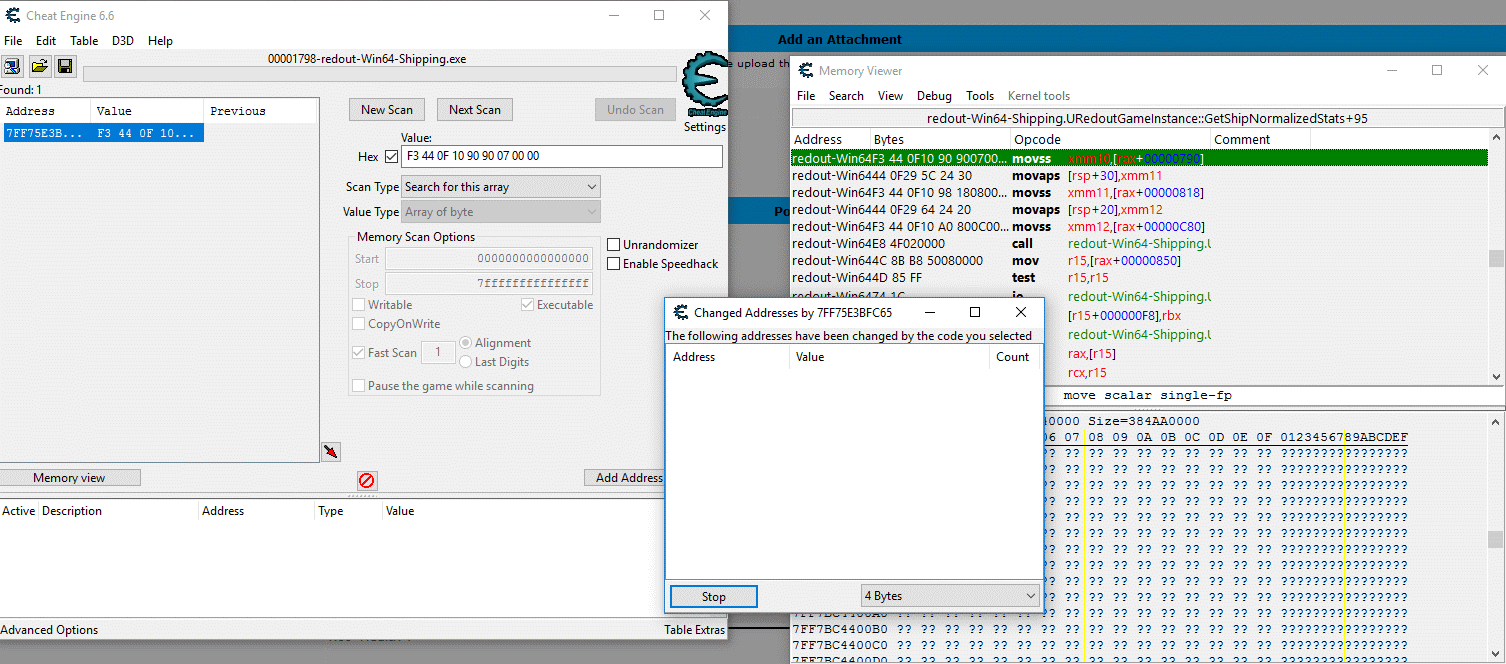Click the floppy disk save icon
Image resolution: width=1506 pixels, height=664 pixels.
click(x=65, y=66)
